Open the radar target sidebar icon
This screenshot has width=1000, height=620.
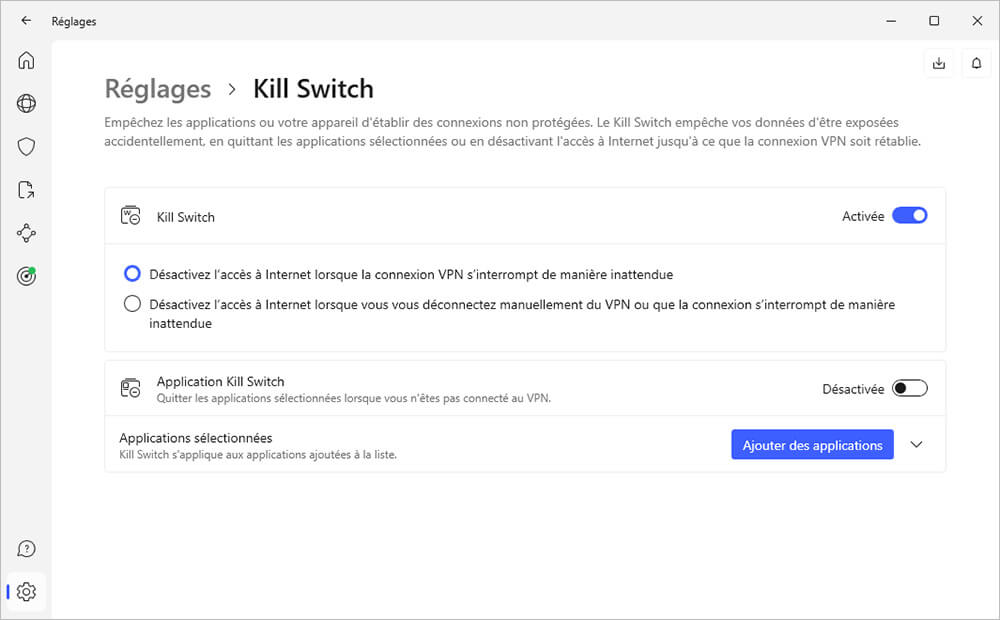tap(26, 276)
